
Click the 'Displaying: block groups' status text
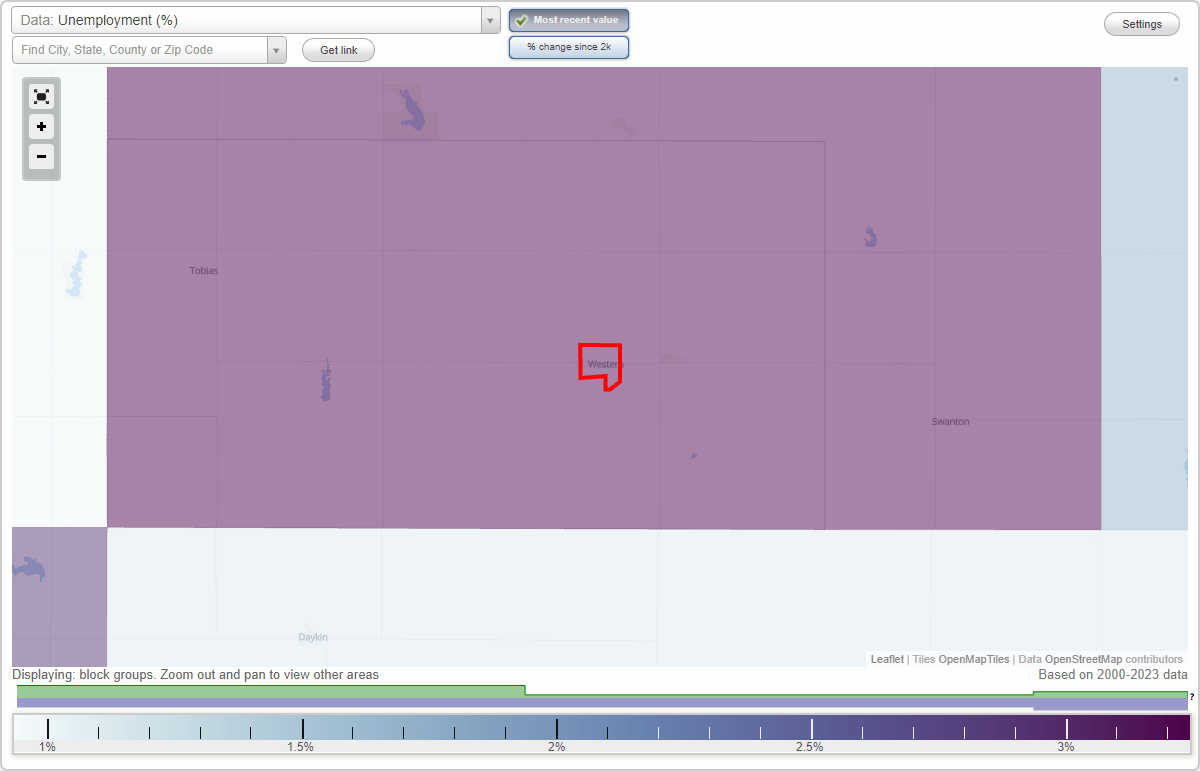point(195,675)
